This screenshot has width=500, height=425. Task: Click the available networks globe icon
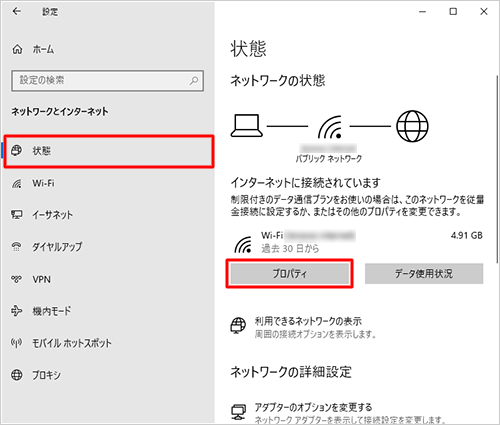point(238,325)
